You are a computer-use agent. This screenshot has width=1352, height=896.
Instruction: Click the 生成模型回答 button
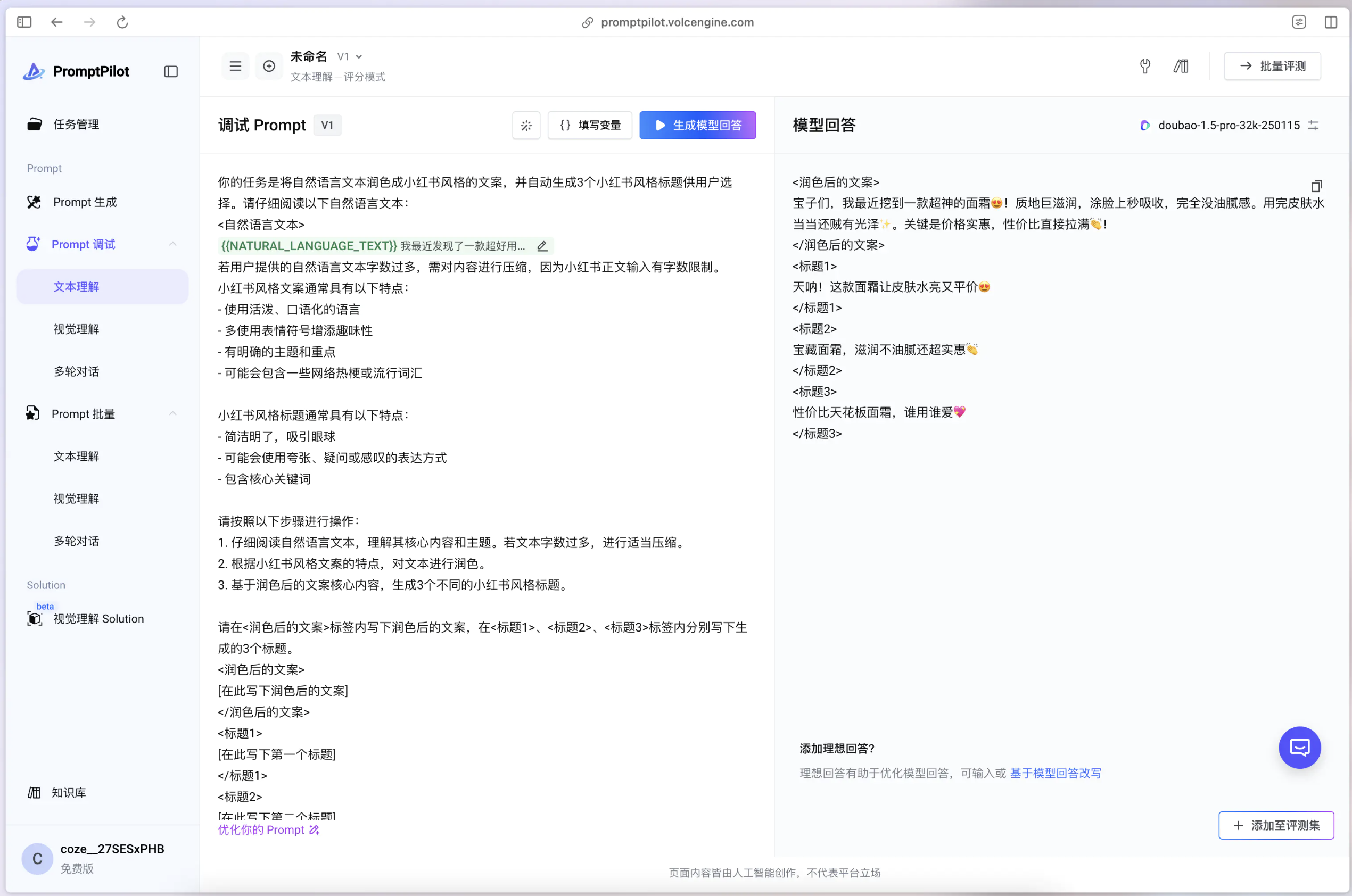697,125
